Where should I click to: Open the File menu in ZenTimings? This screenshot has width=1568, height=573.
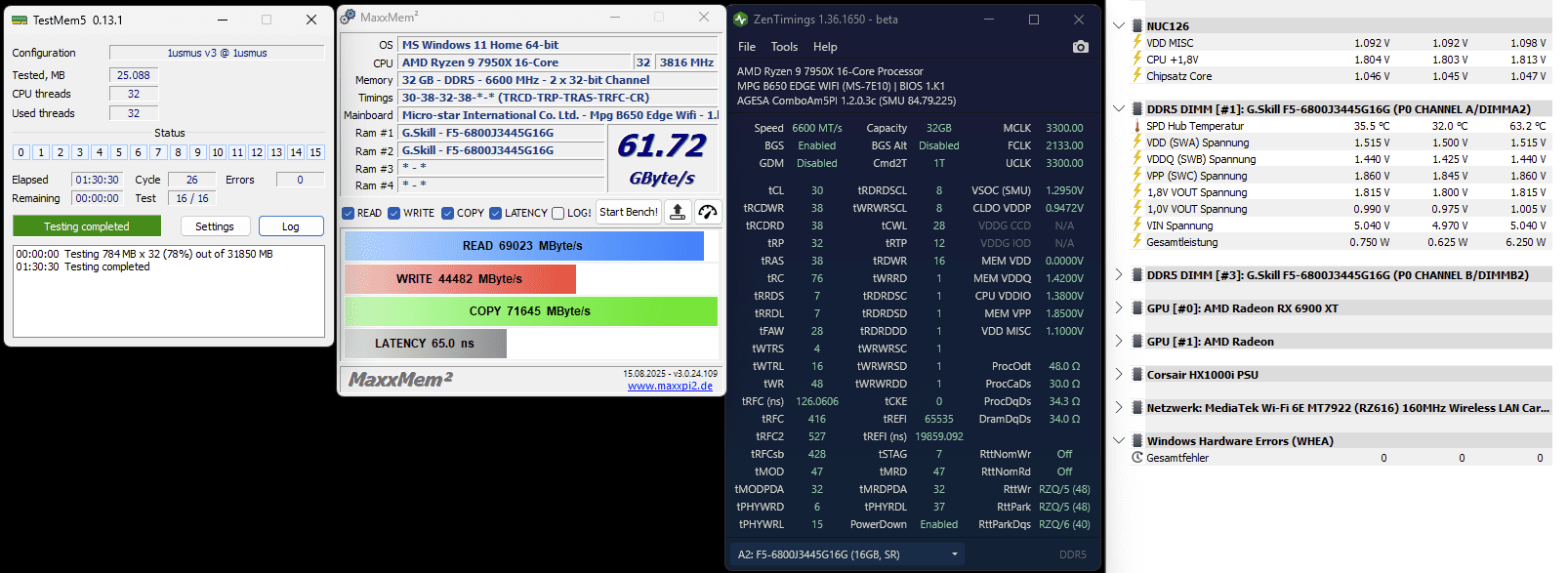747,47
